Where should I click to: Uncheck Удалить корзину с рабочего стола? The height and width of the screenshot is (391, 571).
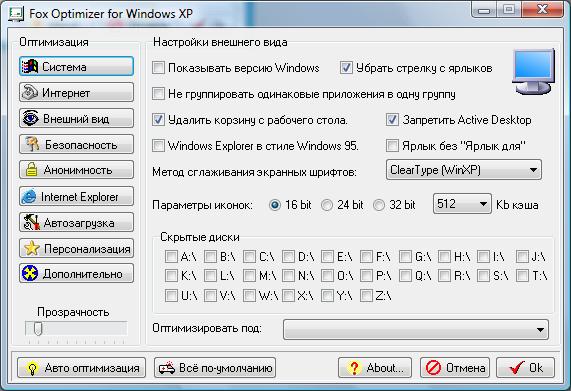point(158,120)
